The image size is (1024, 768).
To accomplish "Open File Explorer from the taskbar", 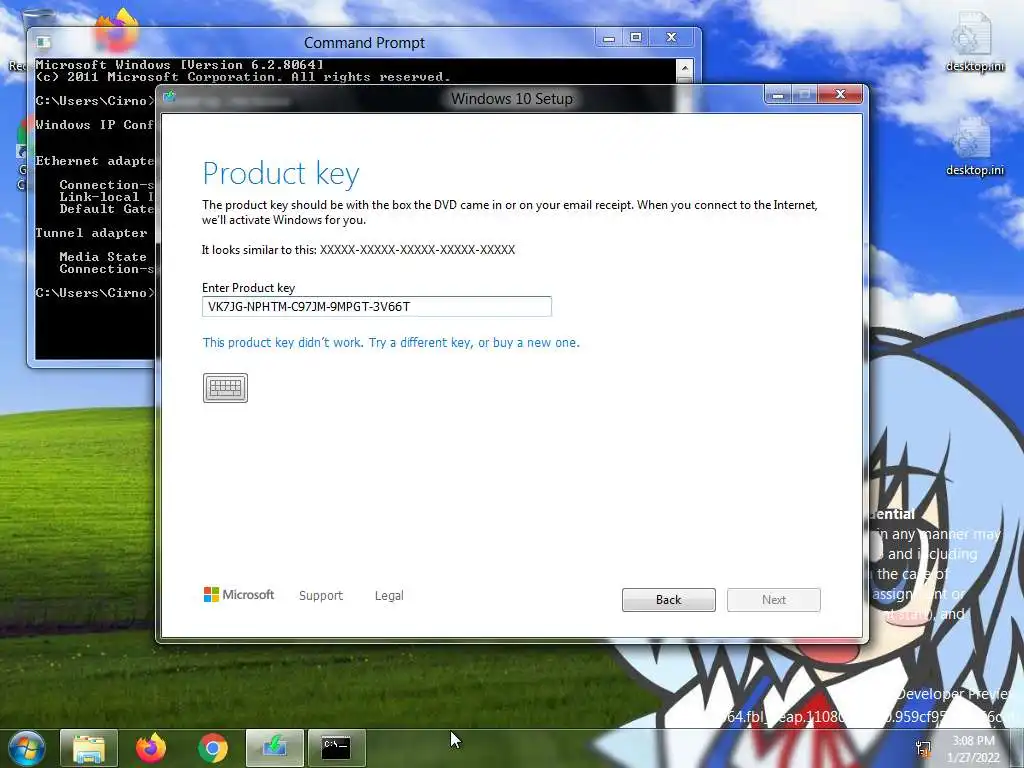I will (89, 748).
